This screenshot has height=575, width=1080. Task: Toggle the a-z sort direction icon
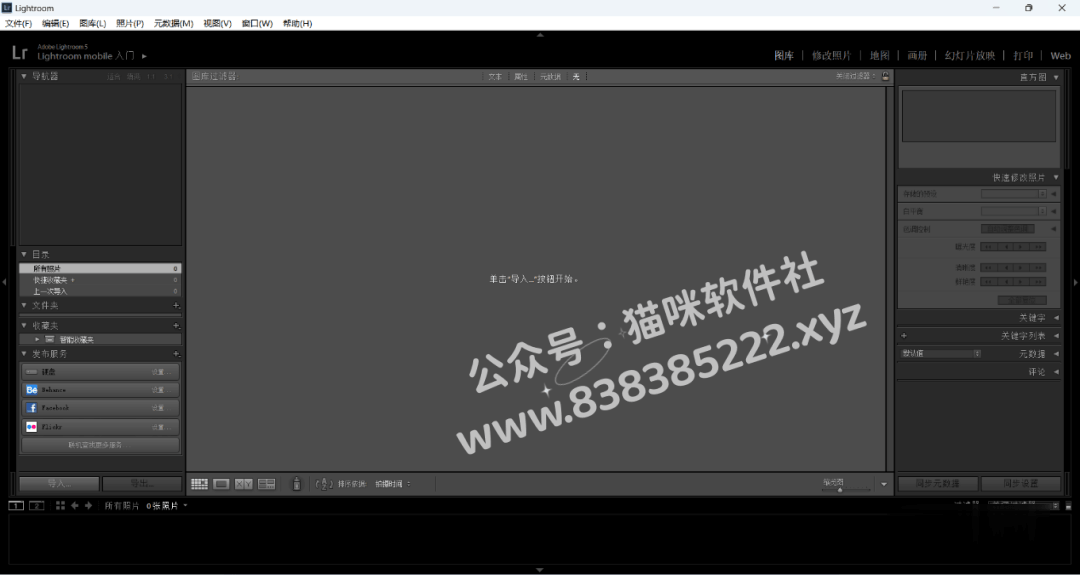tap(324, 484)
